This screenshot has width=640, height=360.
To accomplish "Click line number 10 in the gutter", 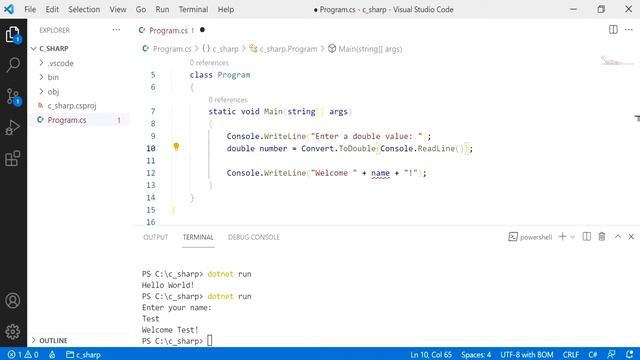I will pos(151,149).
